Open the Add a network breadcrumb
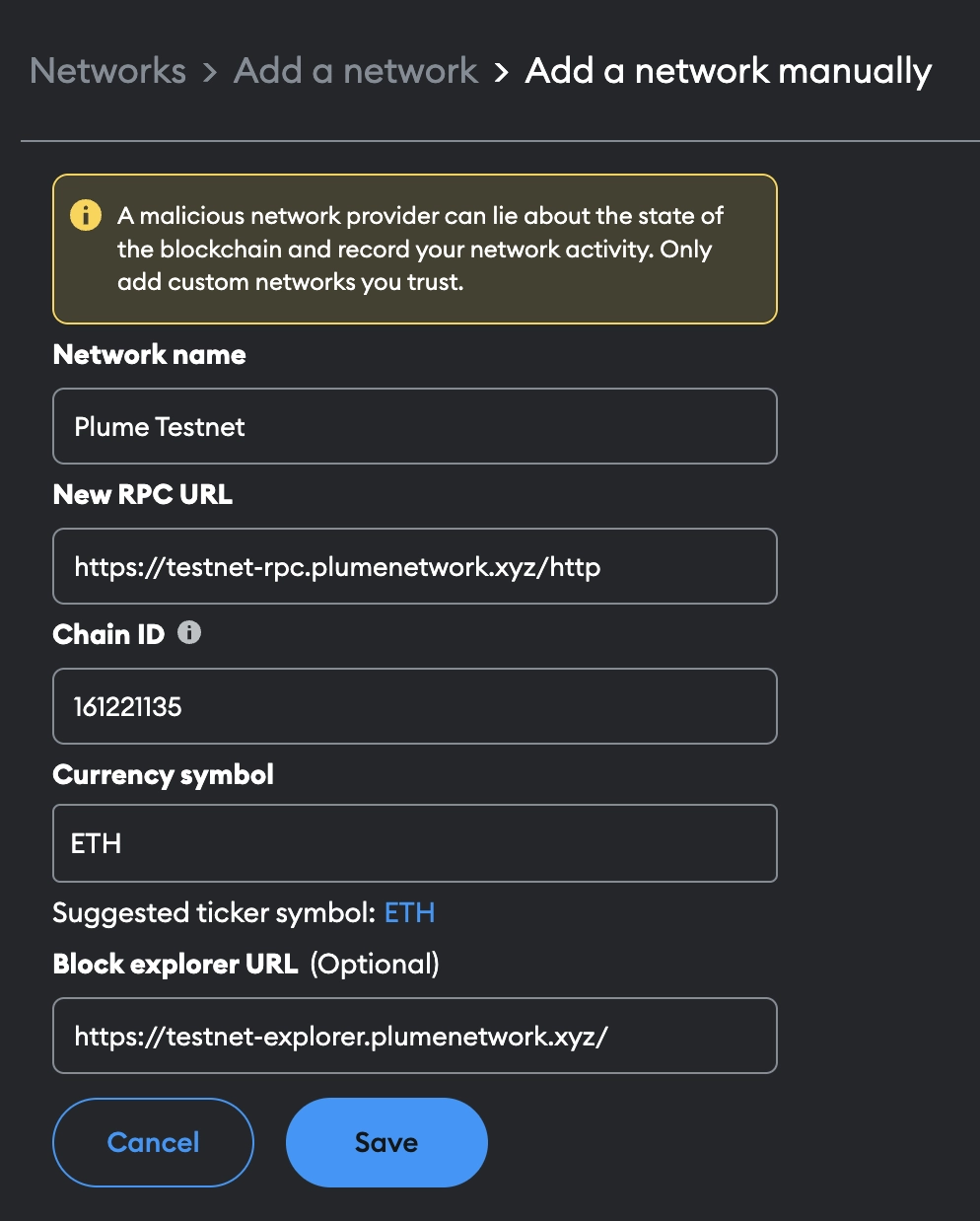Viewport: 980px width, 1221px height. tap(355, 71)
